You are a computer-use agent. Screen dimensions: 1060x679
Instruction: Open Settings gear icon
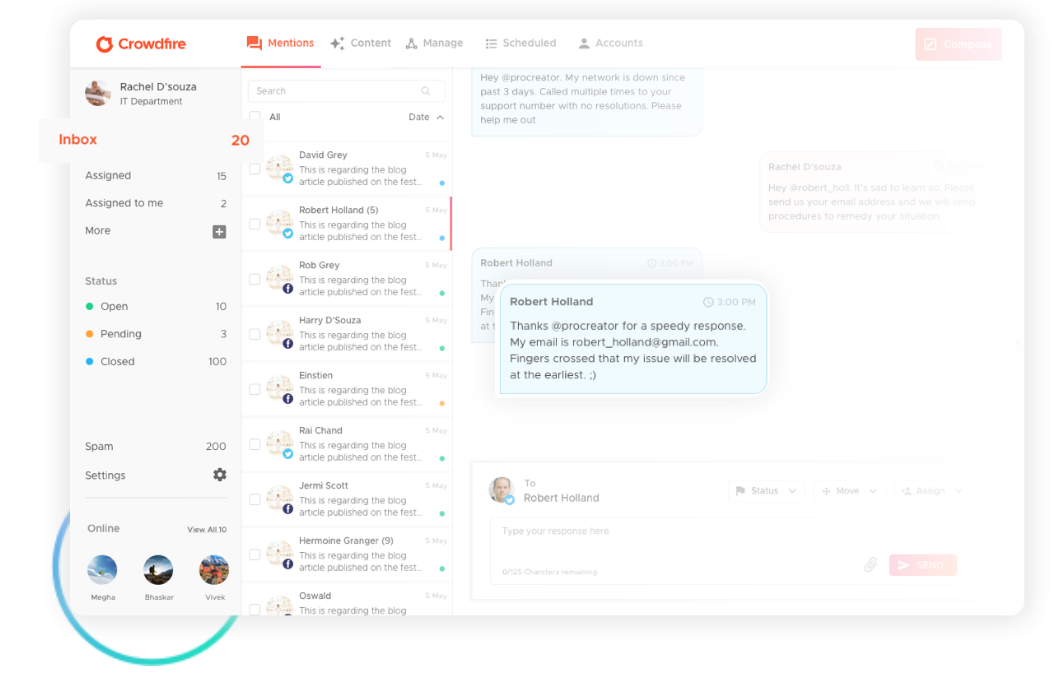[x=220, y=475]
